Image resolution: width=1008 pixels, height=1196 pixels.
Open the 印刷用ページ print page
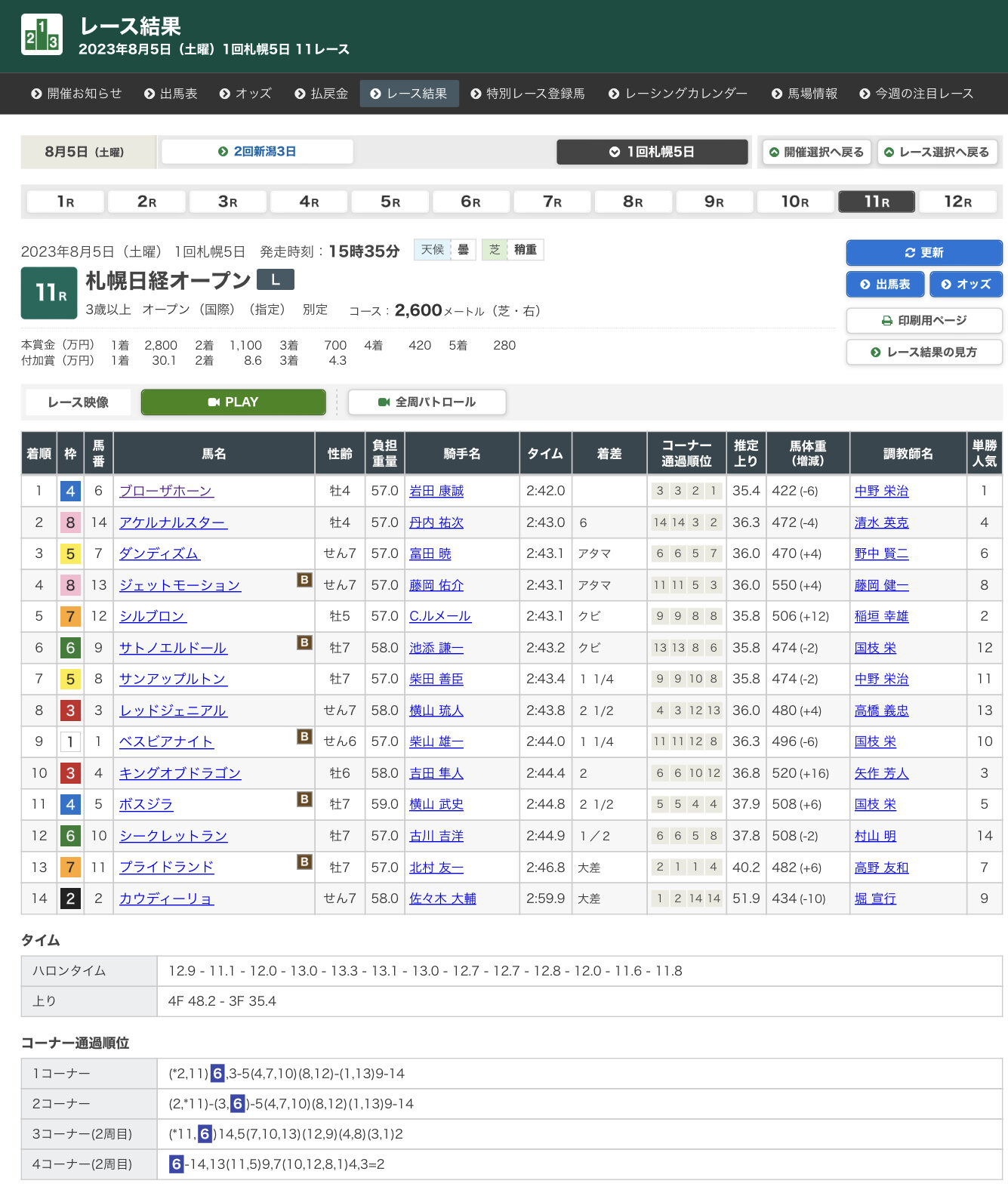tap(923, 321)
